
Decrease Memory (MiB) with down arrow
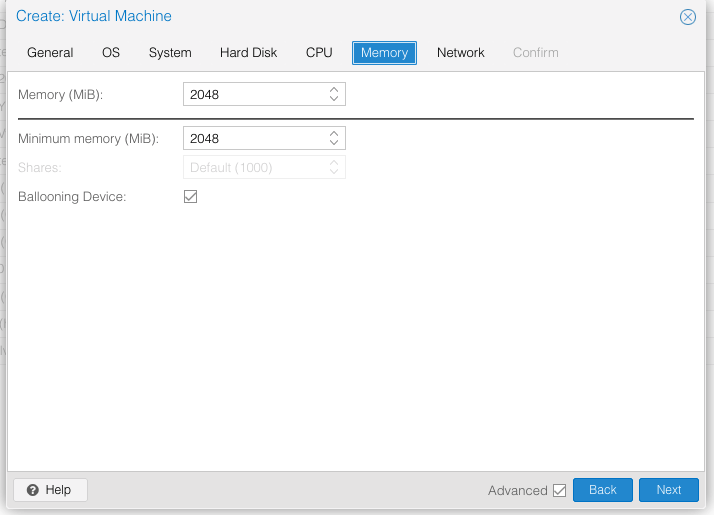334,98
